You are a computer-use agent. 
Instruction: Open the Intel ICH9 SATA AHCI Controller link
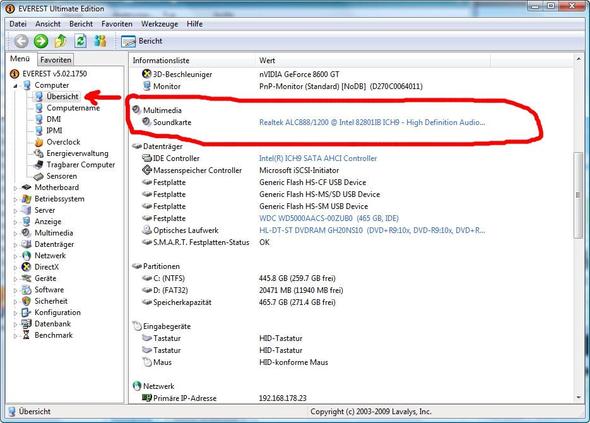click(318, 158)
